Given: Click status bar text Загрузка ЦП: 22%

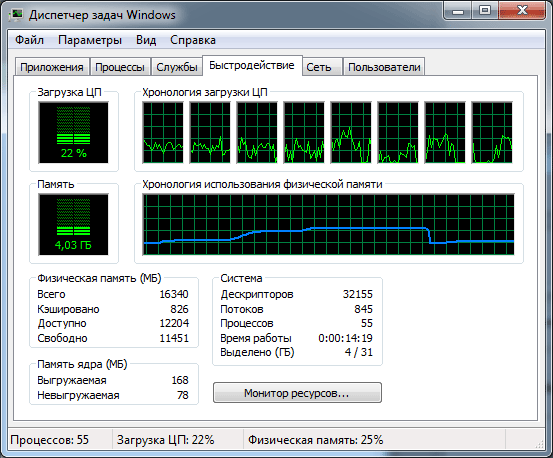Looking at the screenshot, I should pyautogui.click(x=166, y=440).
